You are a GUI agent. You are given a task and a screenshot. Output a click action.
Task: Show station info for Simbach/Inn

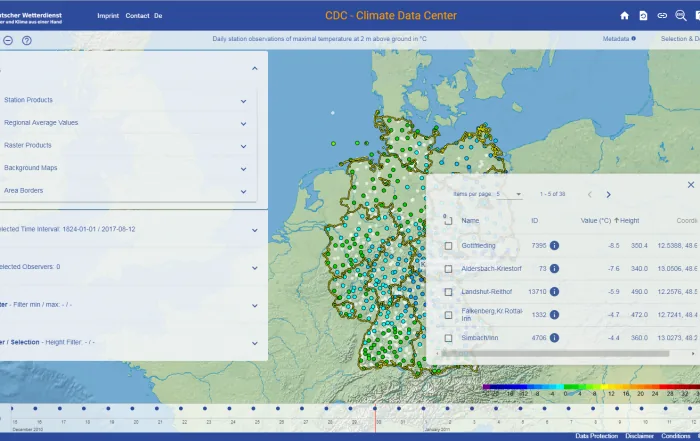(x=554, y=338)
